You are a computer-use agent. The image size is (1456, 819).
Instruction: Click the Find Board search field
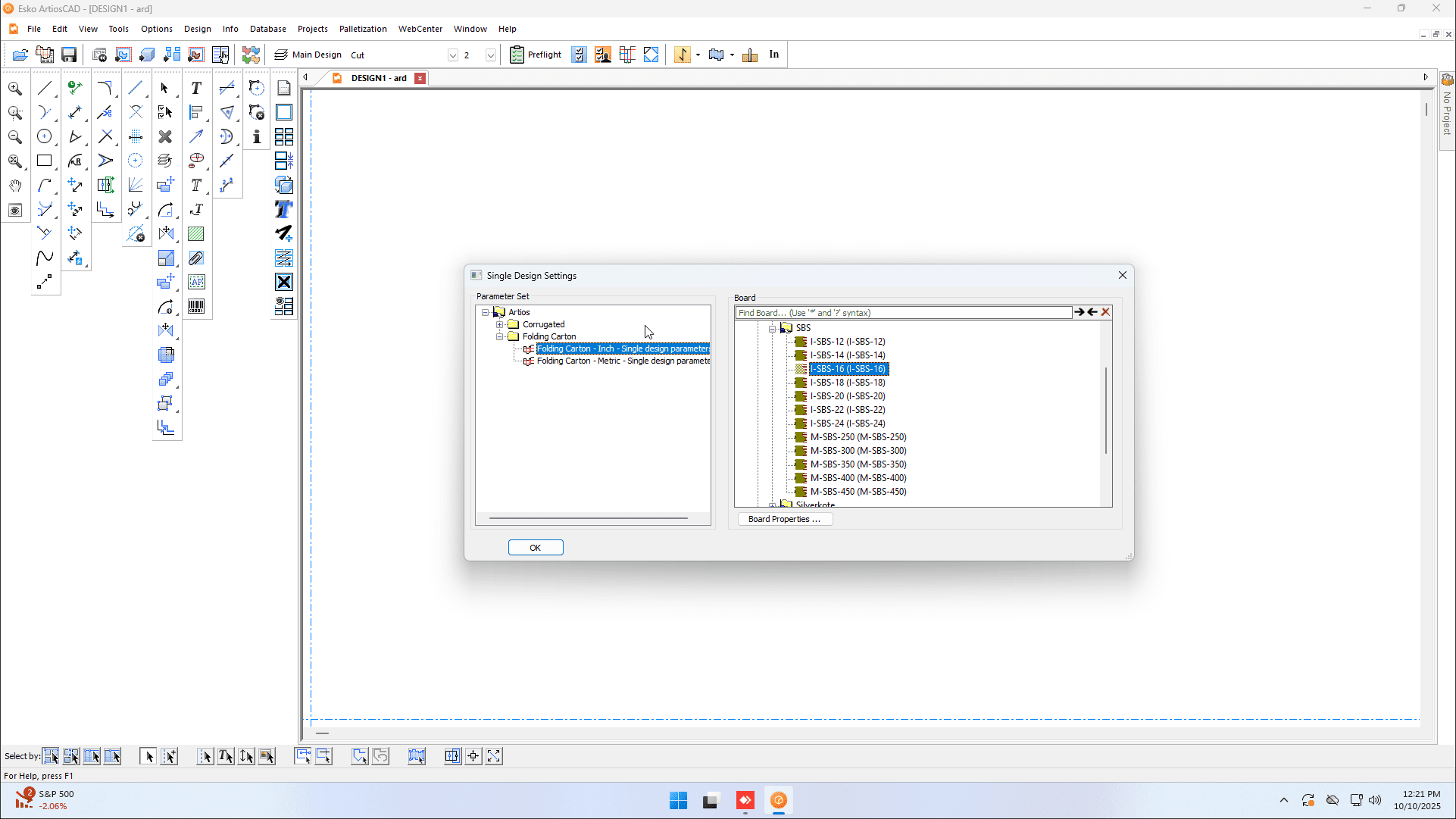tap(902, 312)
